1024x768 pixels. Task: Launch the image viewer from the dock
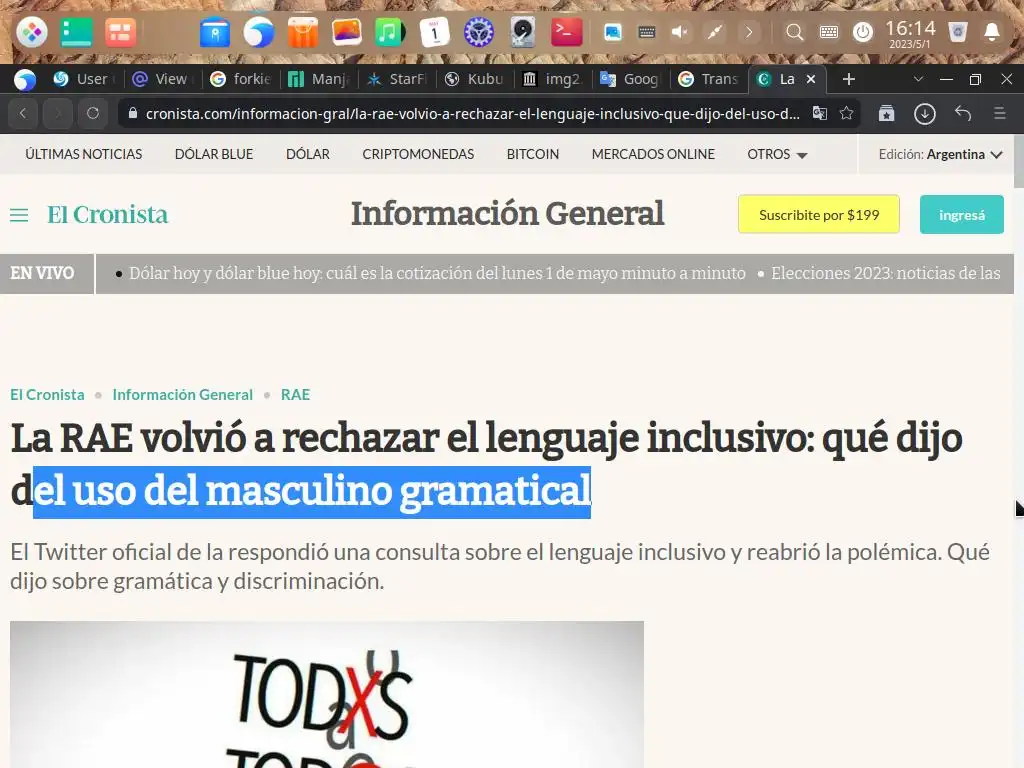tap(346, 31)
